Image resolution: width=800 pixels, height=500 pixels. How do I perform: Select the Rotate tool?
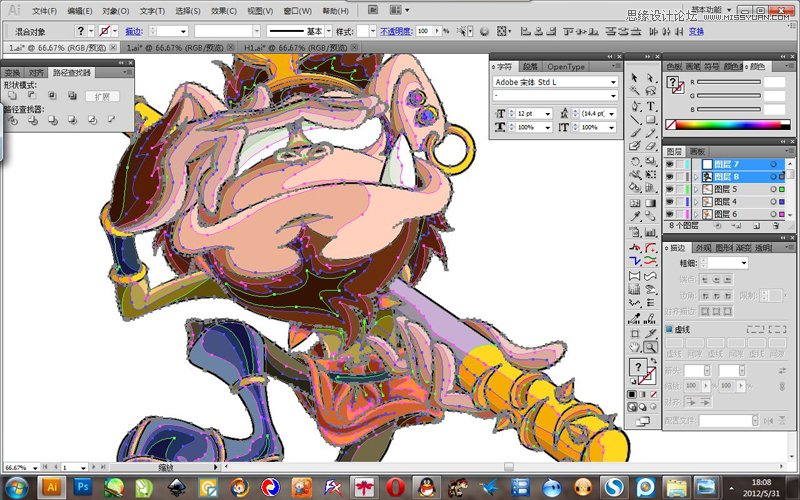tap(635, 162)
